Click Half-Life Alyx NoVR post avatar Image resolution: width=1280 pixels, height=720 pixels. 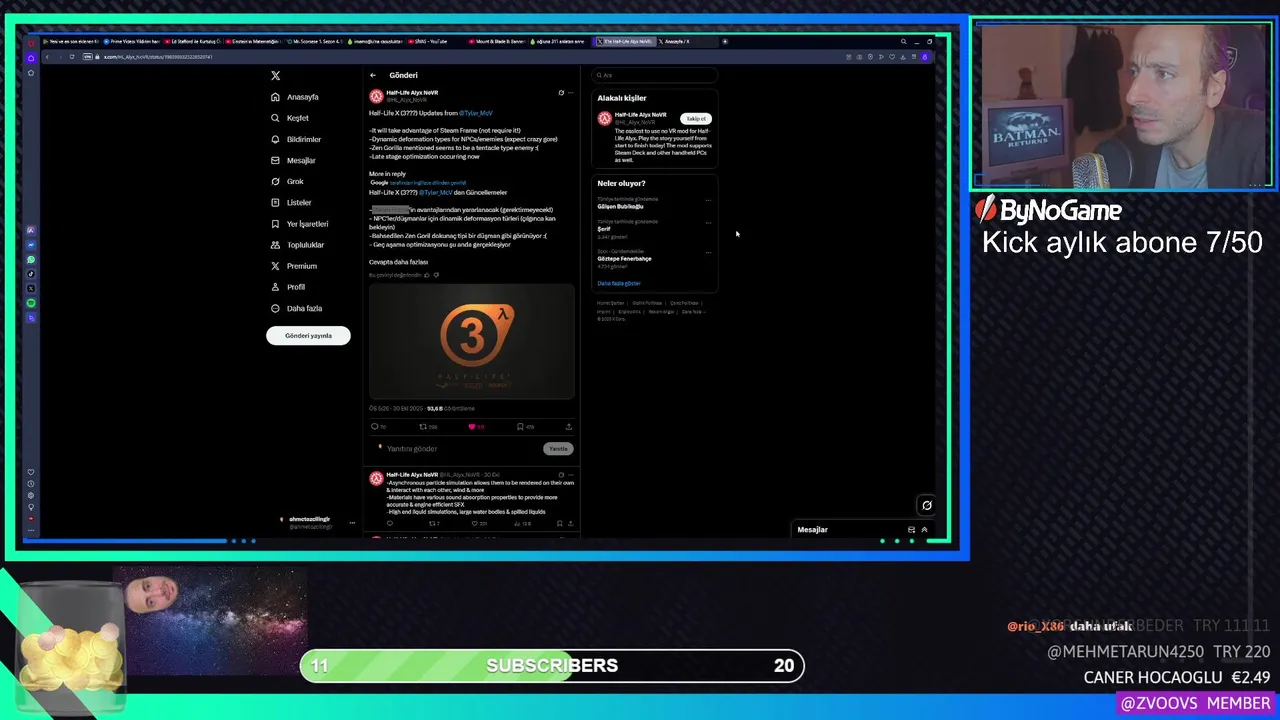pos(376,96)
